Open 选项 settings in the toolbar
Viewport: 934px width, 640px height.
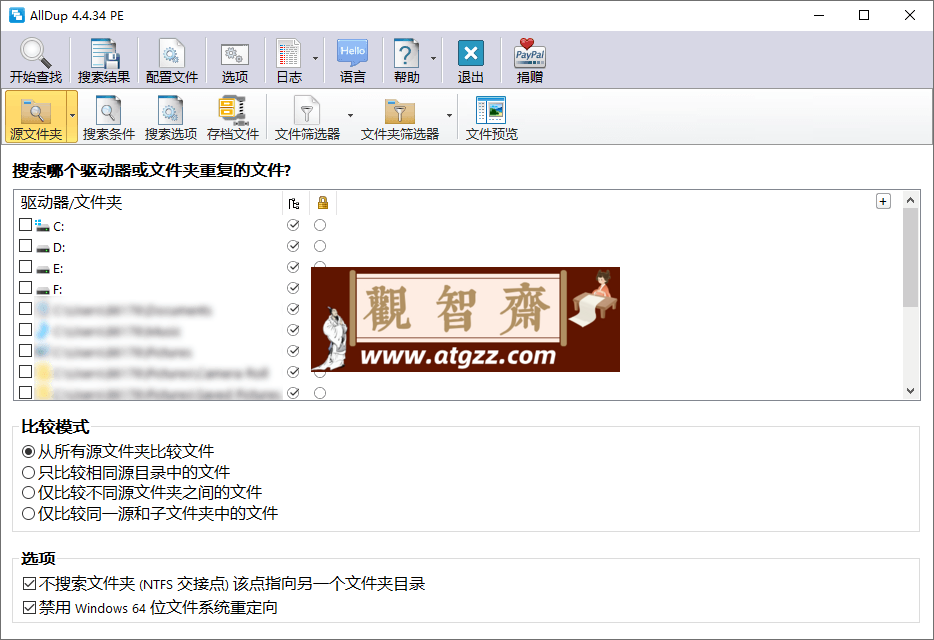(x=235, y=60)
